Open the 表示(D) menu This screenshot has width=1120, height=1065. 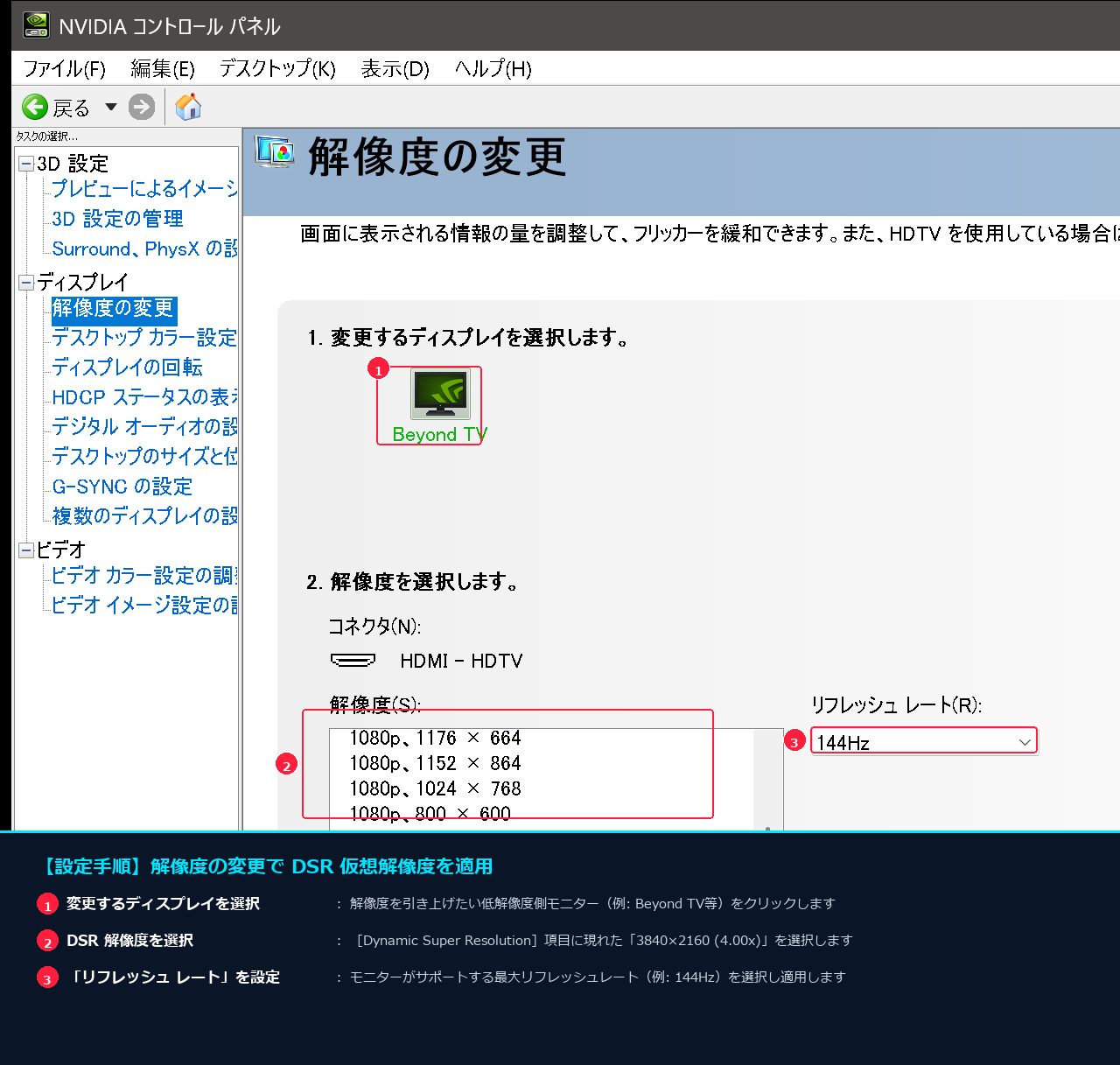click(395, 68)
